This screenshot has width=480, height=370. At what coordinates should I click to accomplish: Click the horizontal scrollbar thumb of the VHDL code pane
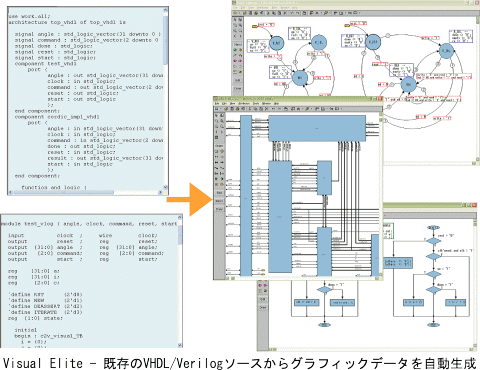click(63, 192)
